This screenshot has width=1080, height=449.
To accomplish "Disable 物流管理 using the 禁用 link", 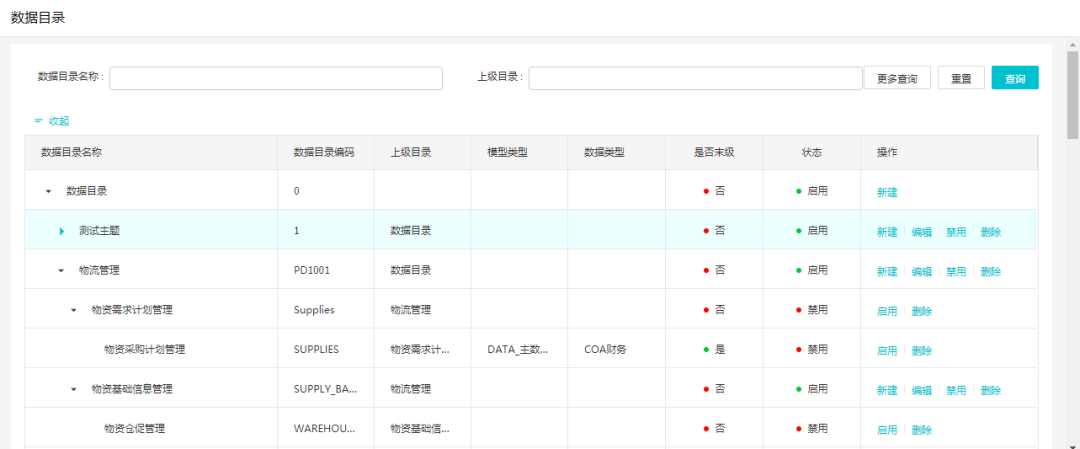I will (956, 271).
